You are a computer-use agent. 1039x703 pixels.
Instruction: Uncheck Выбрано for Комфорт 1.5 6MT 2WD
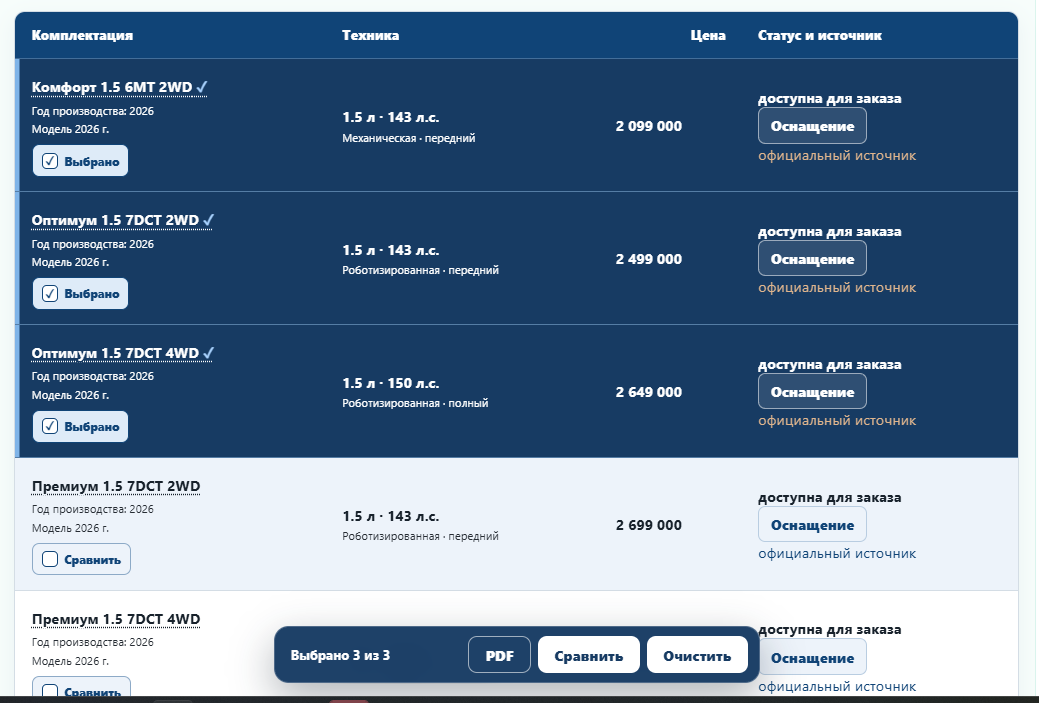(x=80, y=161)
